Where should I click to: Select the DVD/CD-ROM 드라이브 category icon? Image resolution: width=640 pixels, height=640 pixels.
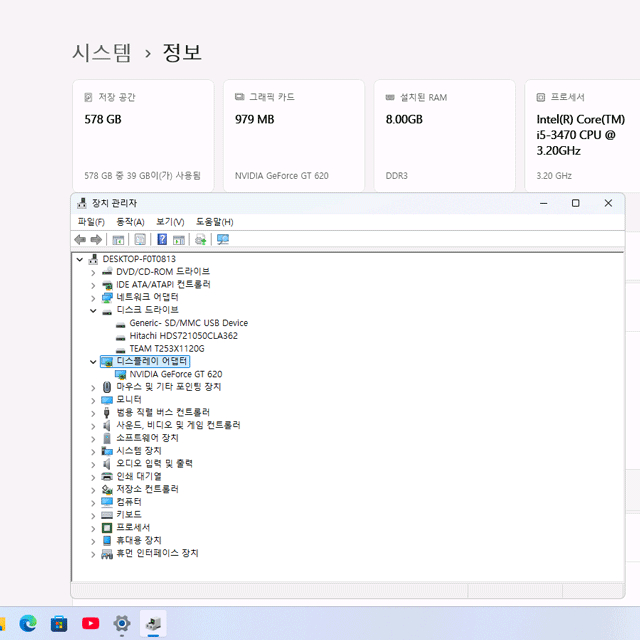(107, 272)
